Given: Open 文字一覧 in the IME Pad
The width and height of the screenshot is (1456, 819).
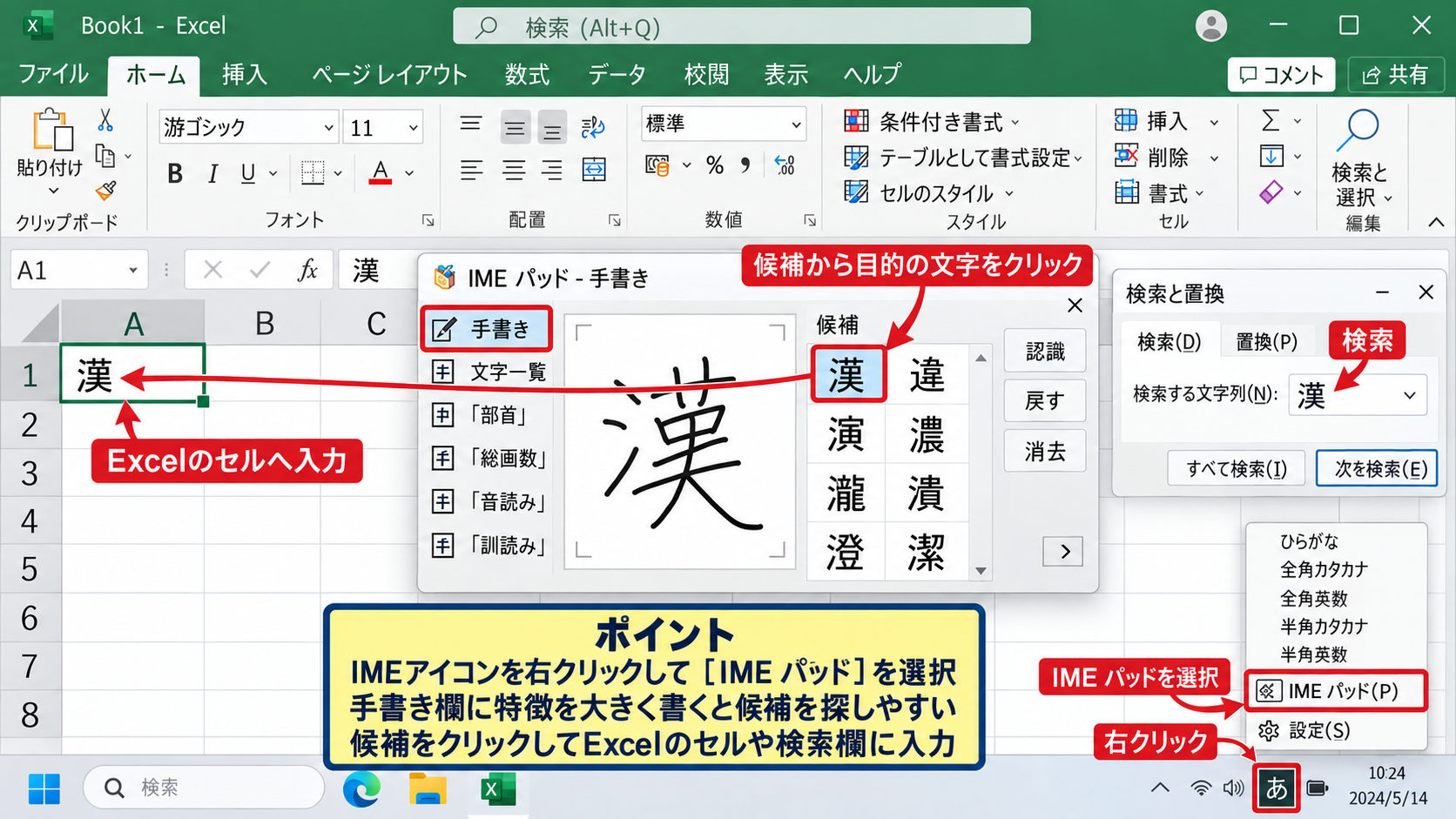Looking at the screenshot, I should pyautogui.click(x=489, y=373).
